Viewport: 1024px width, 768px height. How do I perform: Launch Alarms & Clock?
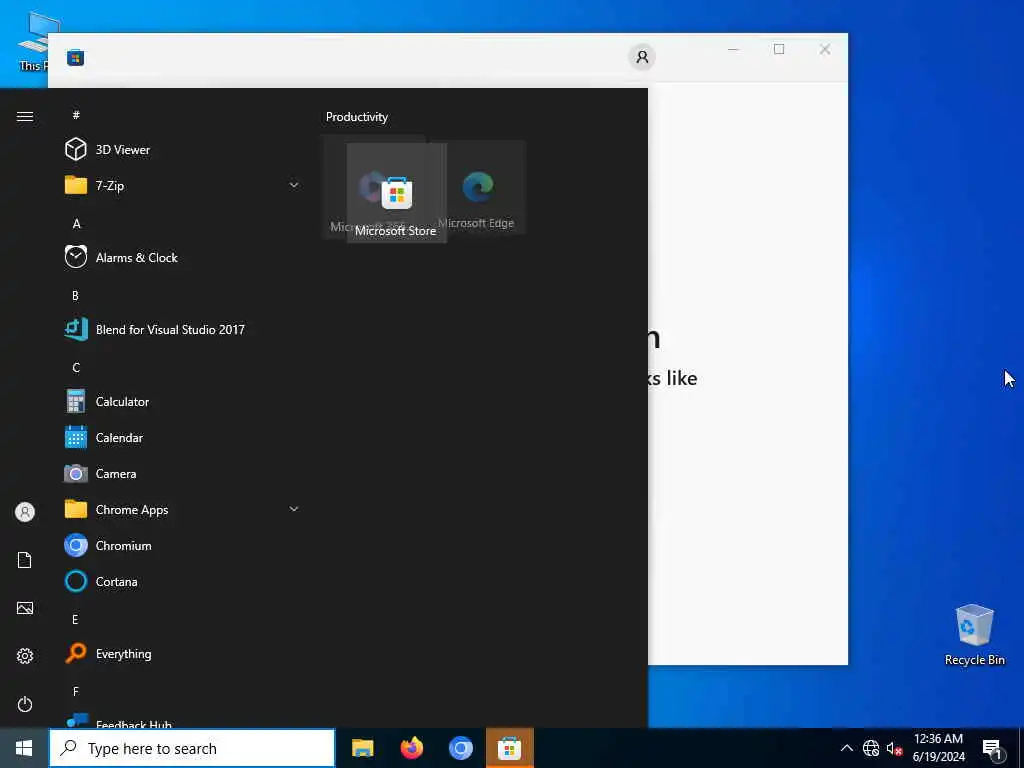183,257
